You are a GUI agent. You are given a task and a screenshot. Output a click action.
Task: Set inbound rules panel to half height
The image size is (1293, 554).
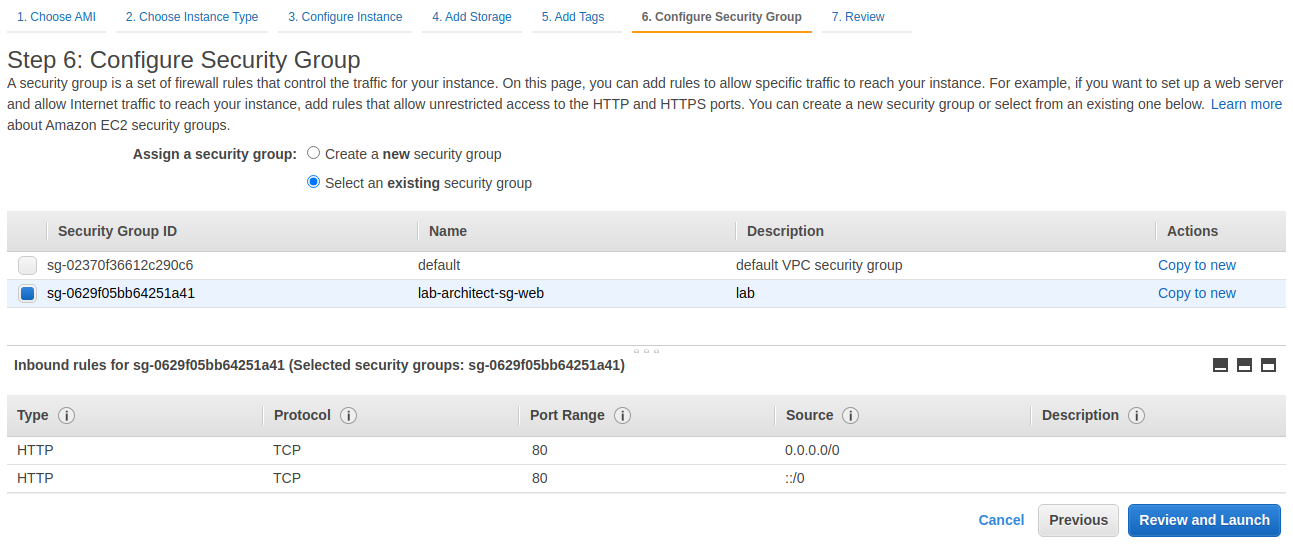[1244, 366]
